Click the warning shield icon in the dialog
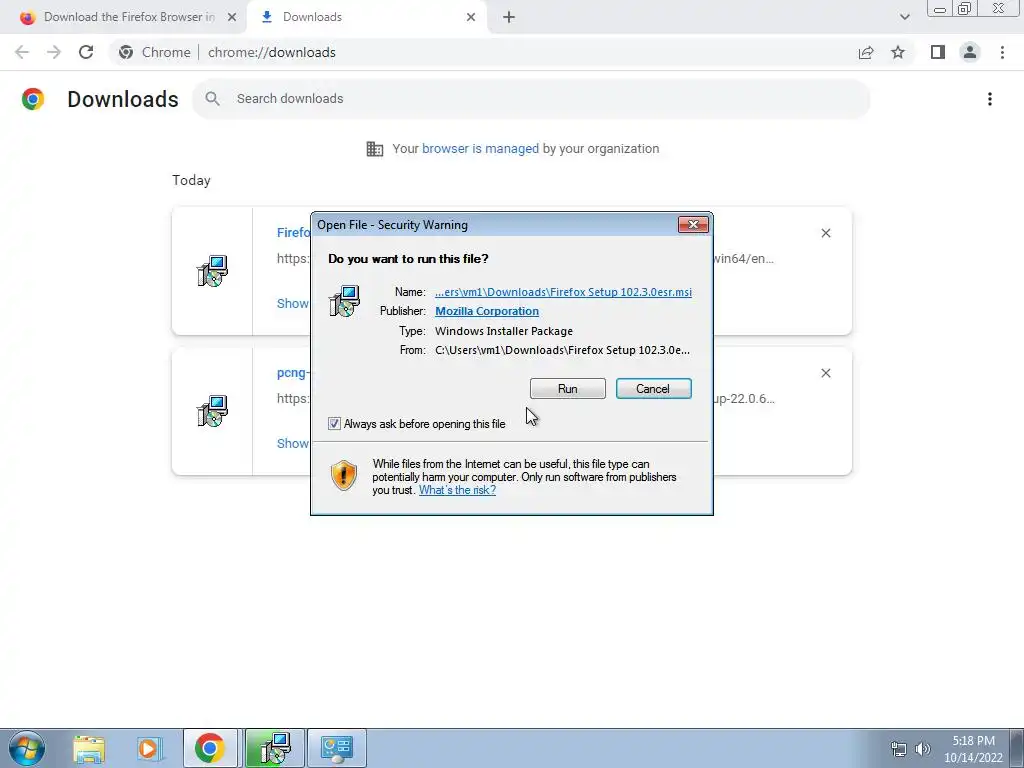This screenshot has height=768, width=1024. [344, 475]
